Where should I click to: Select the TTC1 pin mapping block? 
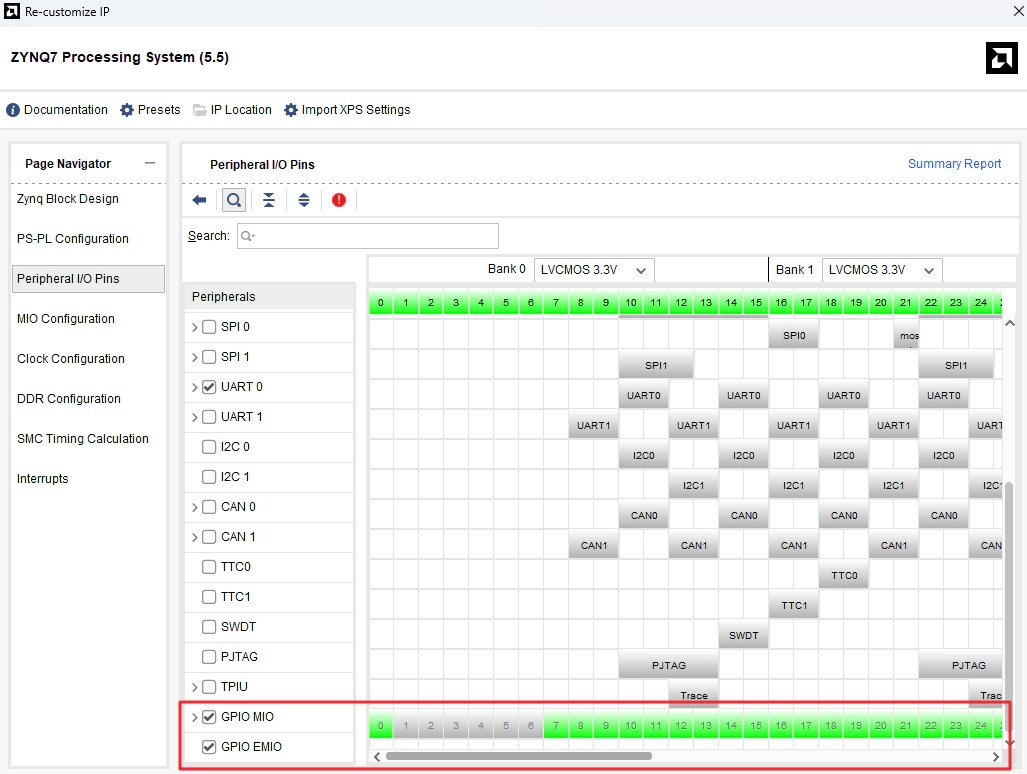tap(794, 606)
